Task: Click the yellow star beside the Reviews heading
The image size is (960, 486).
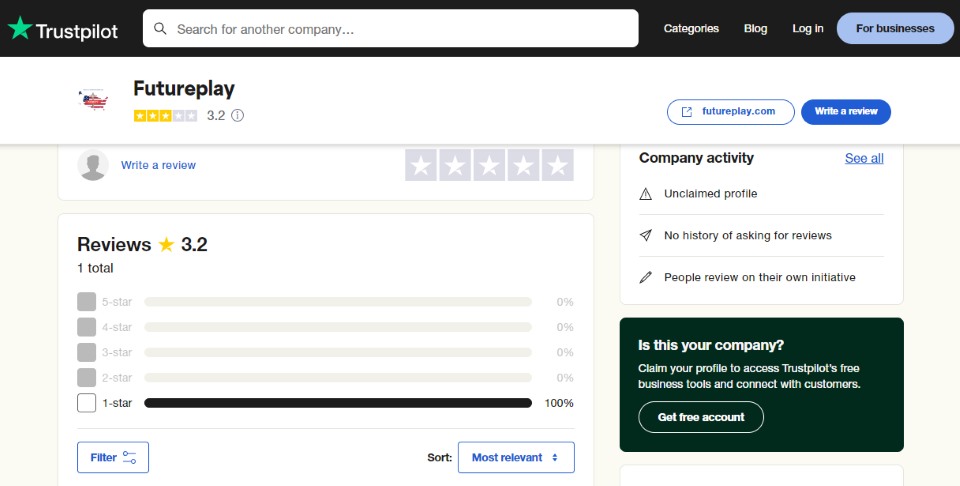Action: [x=166, y=244]
